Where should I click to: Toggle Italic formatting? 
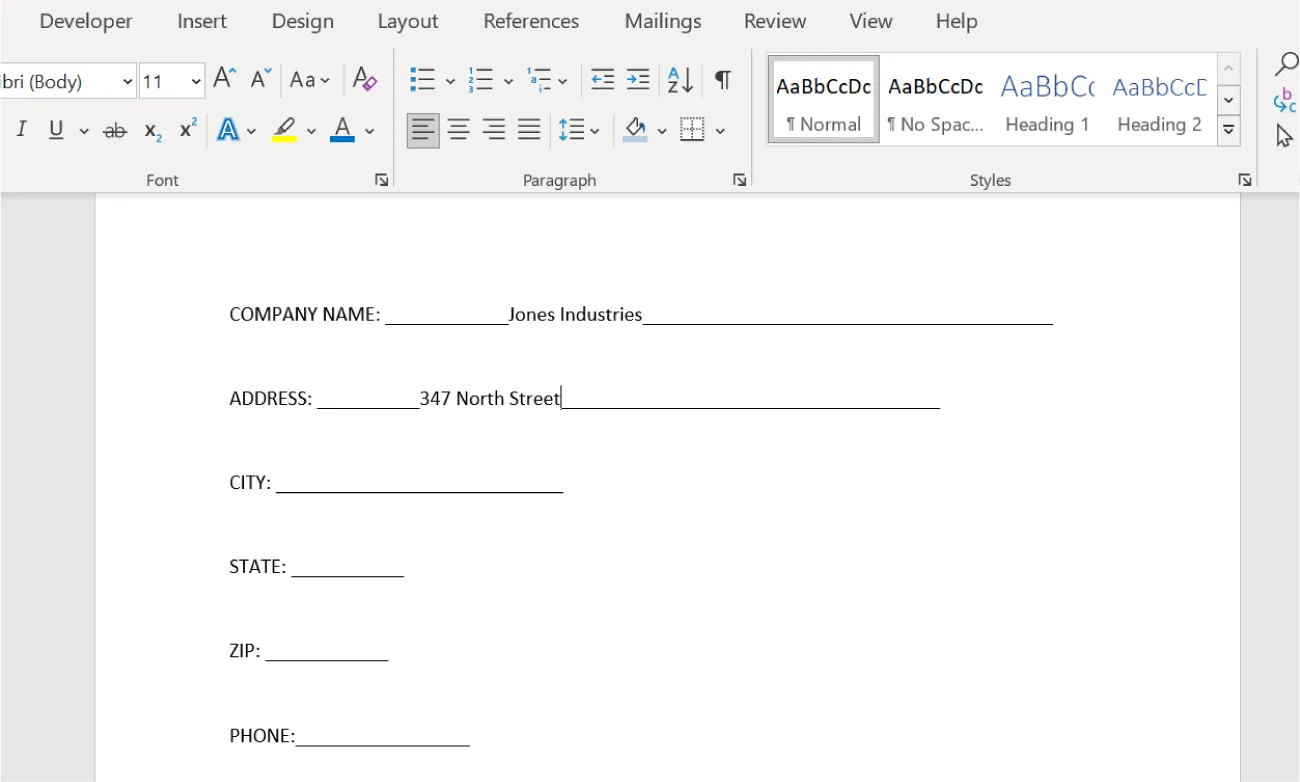tap(21, 129)
